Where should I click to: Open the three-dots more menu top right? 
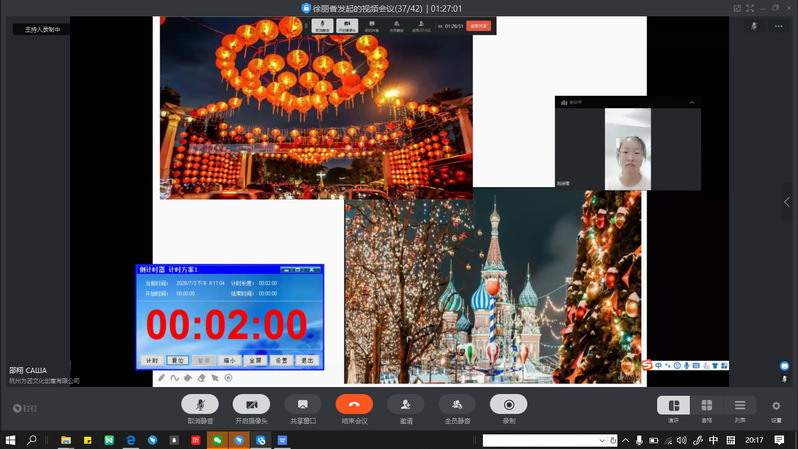[x=779, y=26]
